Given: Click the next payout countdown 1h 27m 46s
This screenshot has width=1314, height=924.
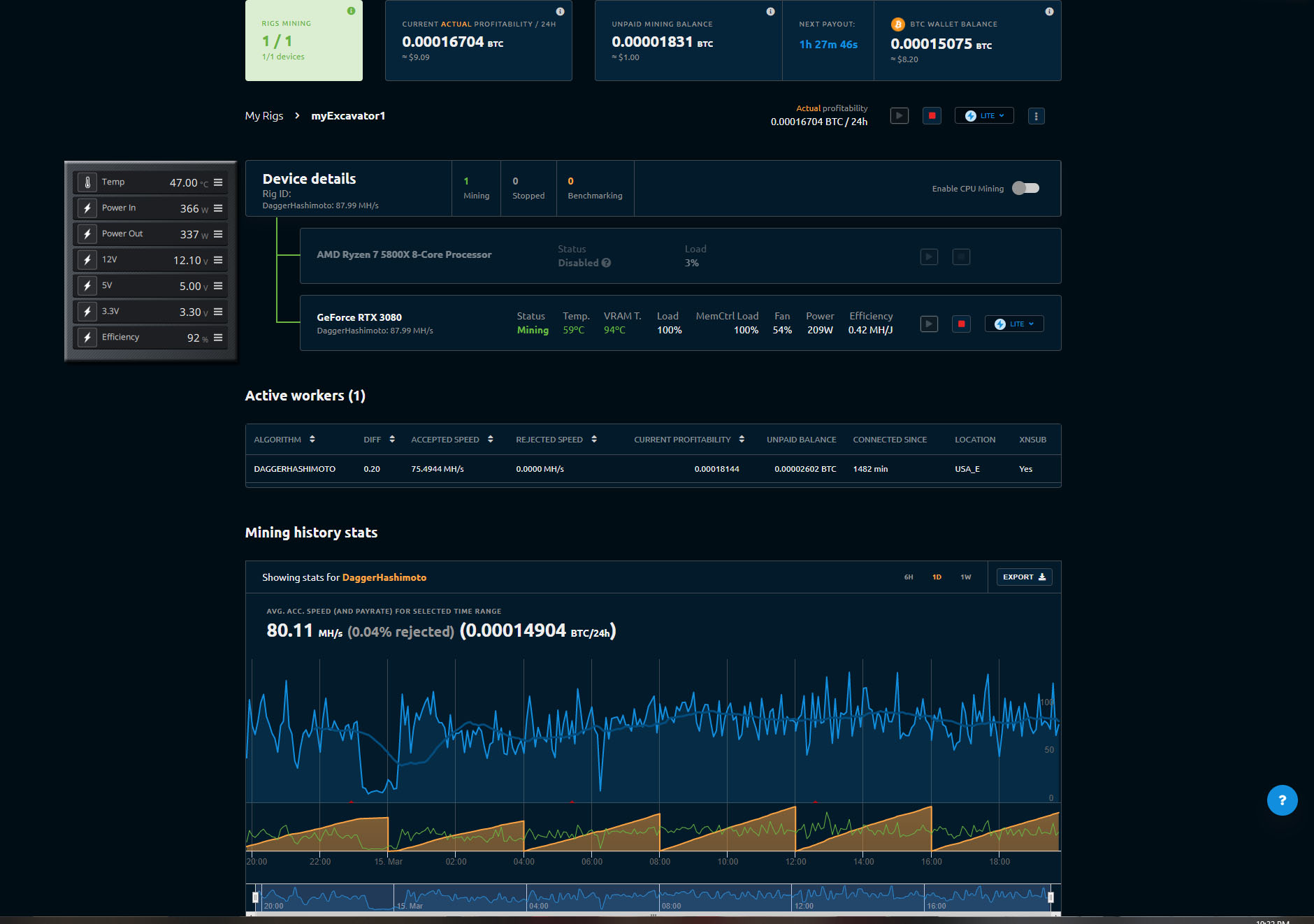Looking at the screenshot, I should click(x=828, y=45).
